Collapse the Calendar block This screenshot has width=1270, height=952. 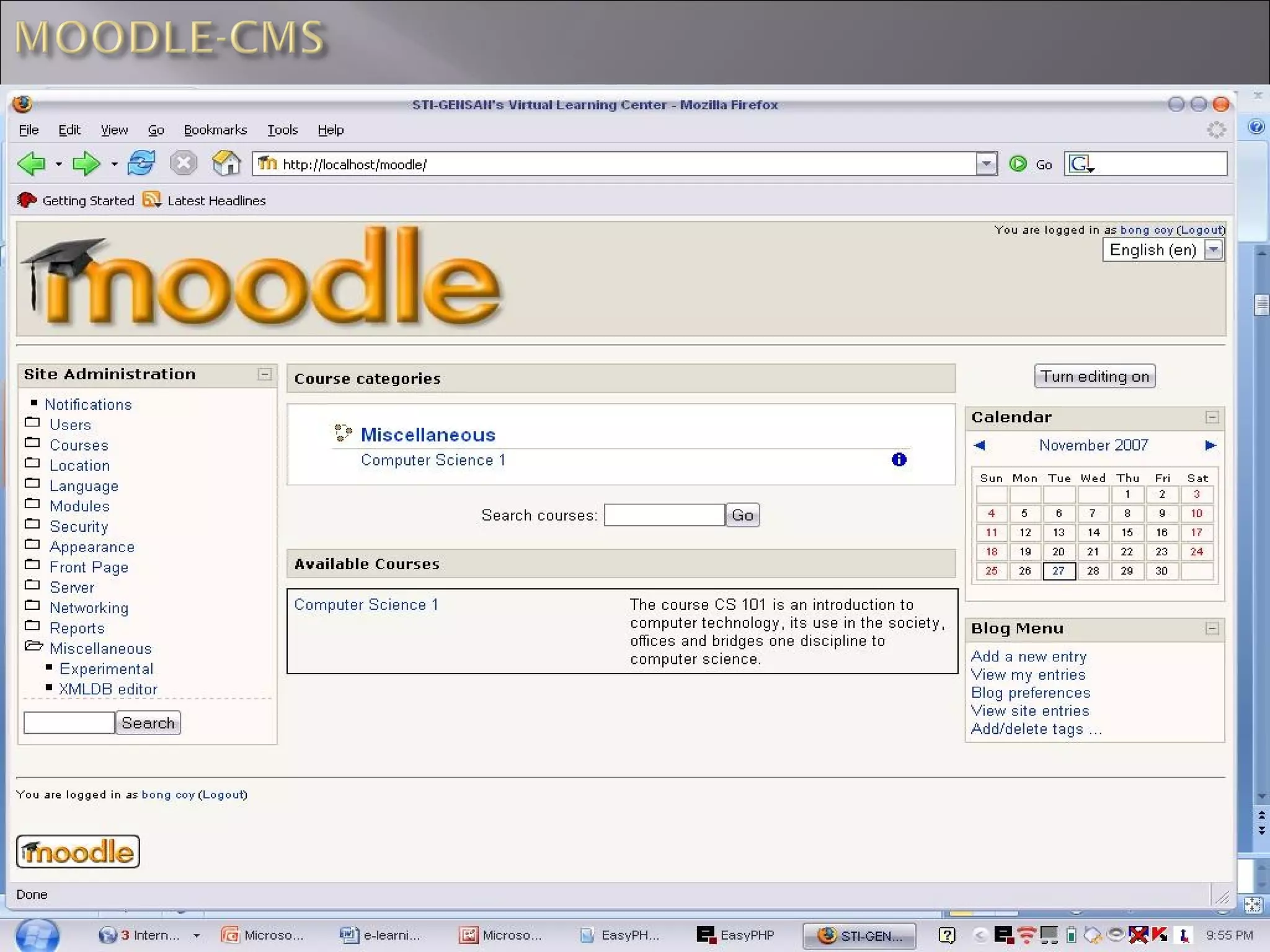pos(1212,417)
